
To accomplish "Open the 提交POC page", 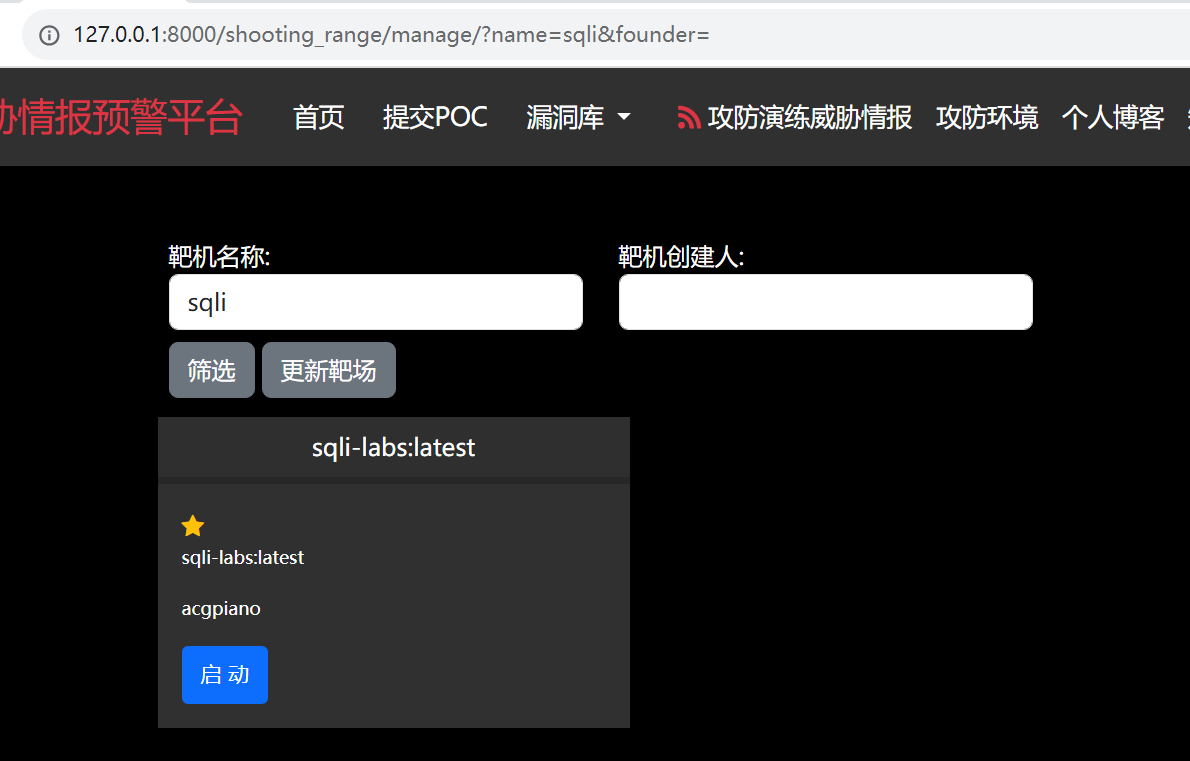I will [435, 117].
